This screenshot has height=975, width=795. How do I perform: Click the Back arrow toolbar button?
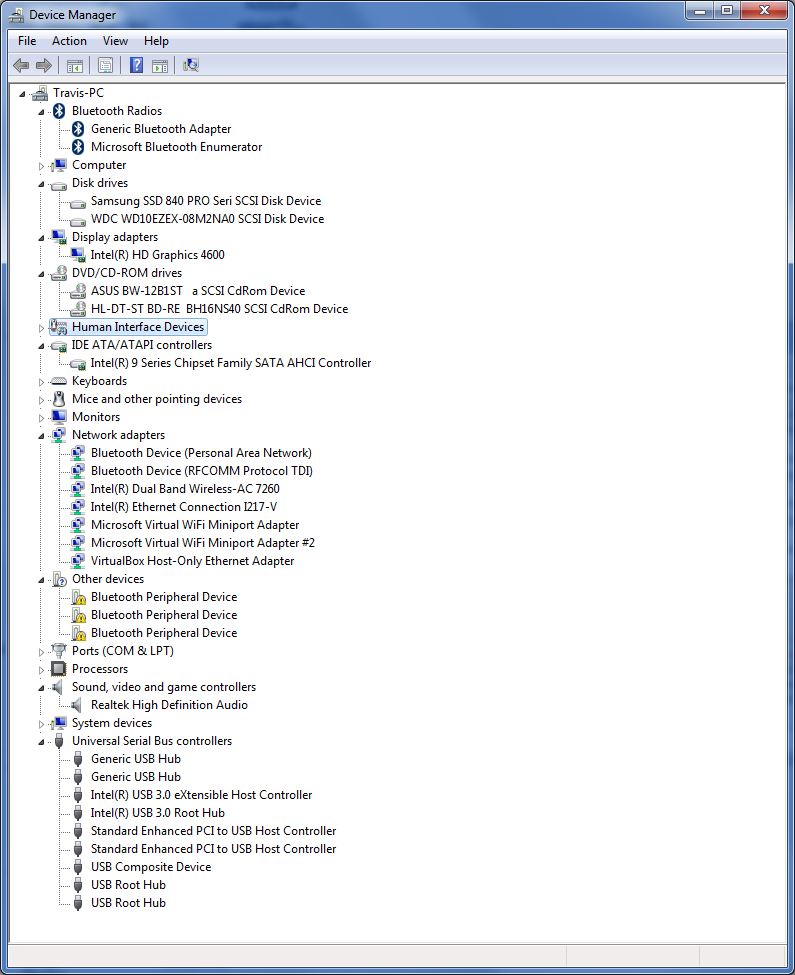point(21,65)
